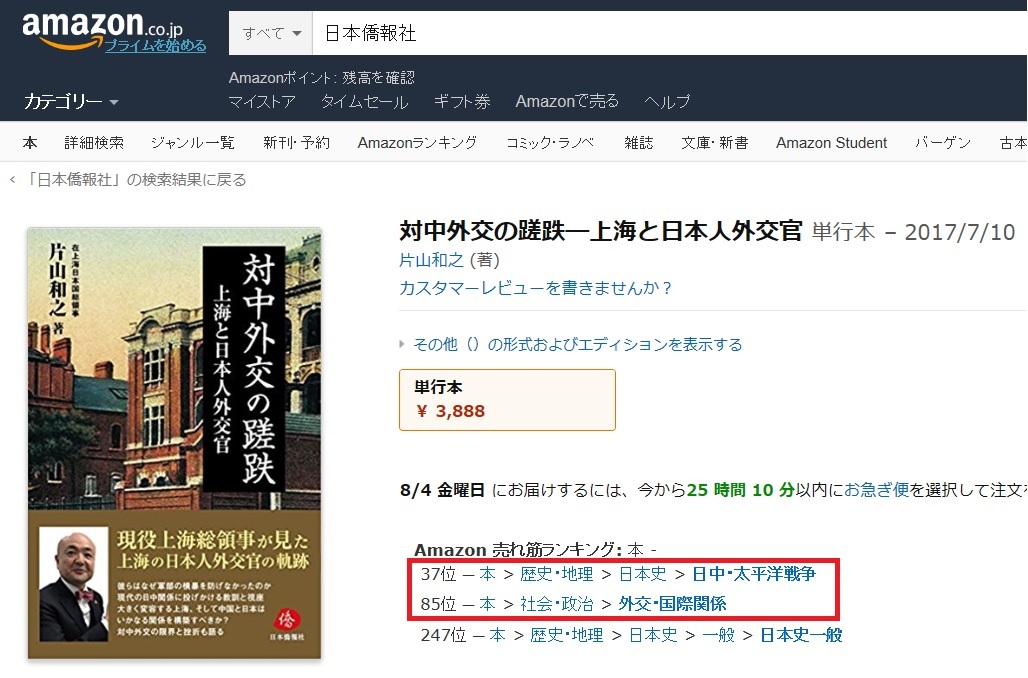This screenshot has height=678, width=1028.
Task: Select Amazon Student in the books sub-navigation
Action: (x=831, y=143)
